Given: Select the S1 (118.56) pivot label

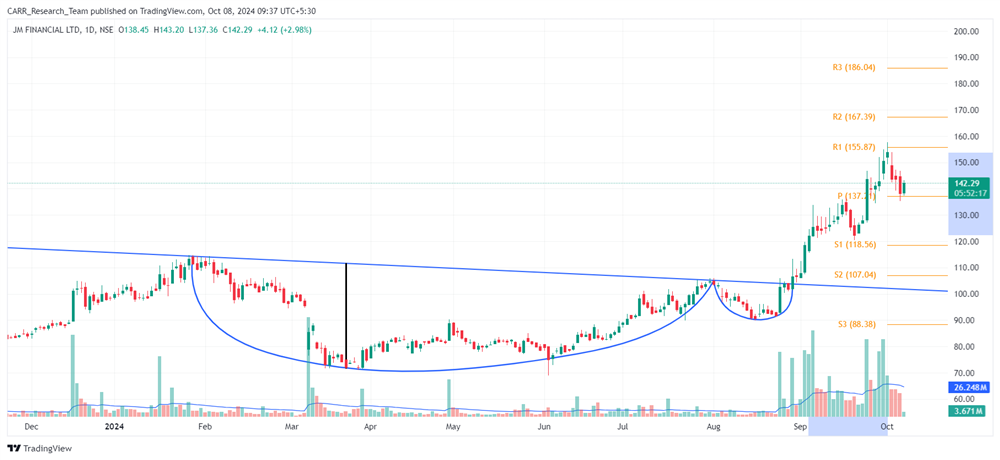Looking at the screenshot, I should pyautogui.click(x=854, y=245).
